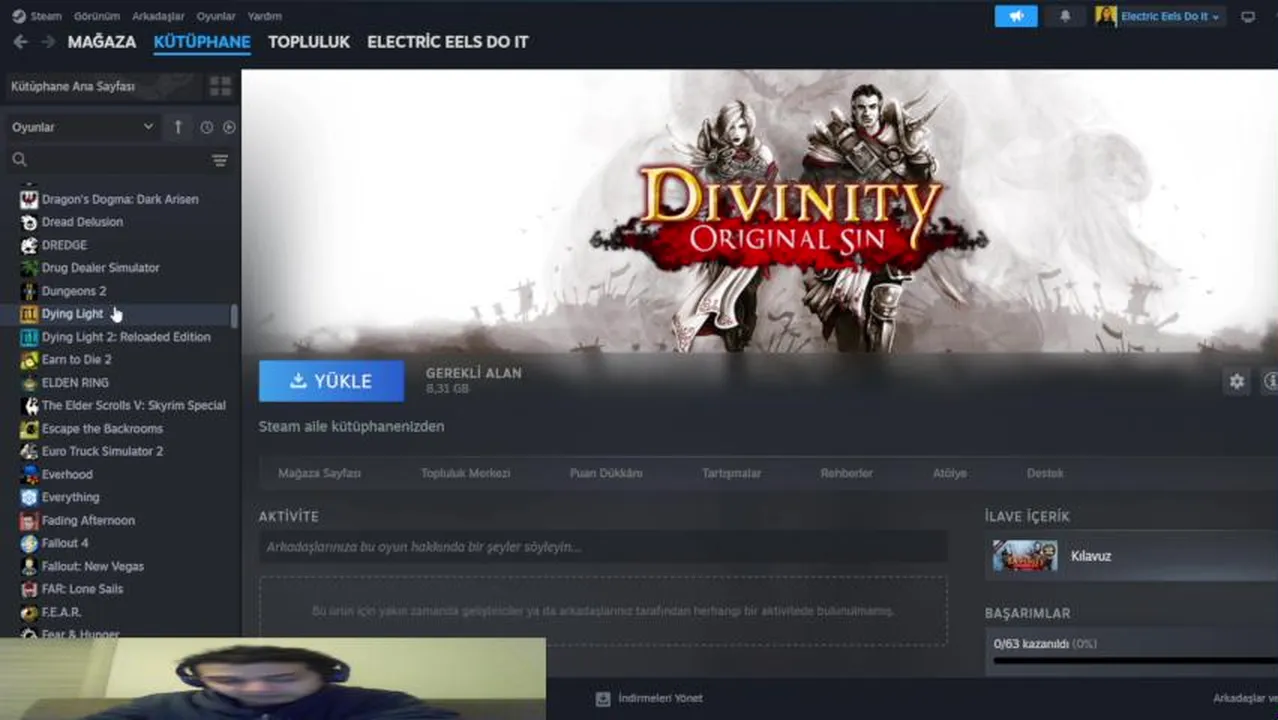Open the Kılavuz DLC thumbnail

[1025, 556]
